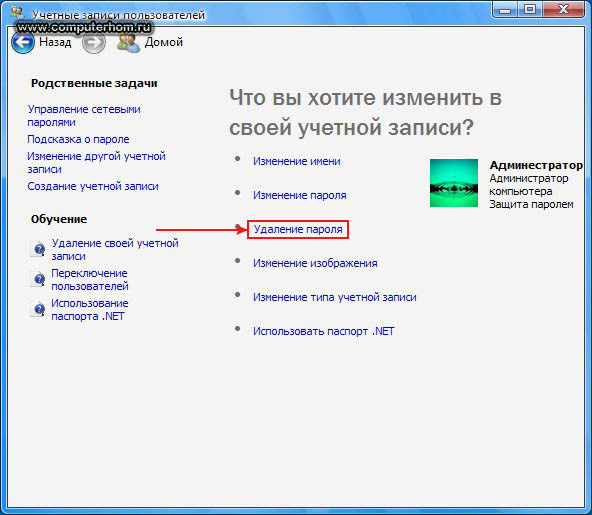Click the Домой text label

click(163, 42)
